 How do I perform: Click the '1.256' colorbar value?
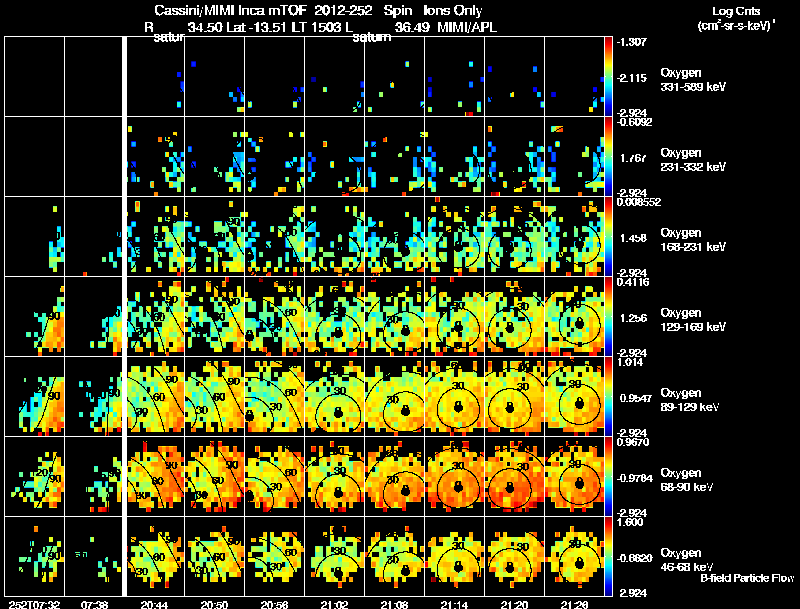pos(633,318)
